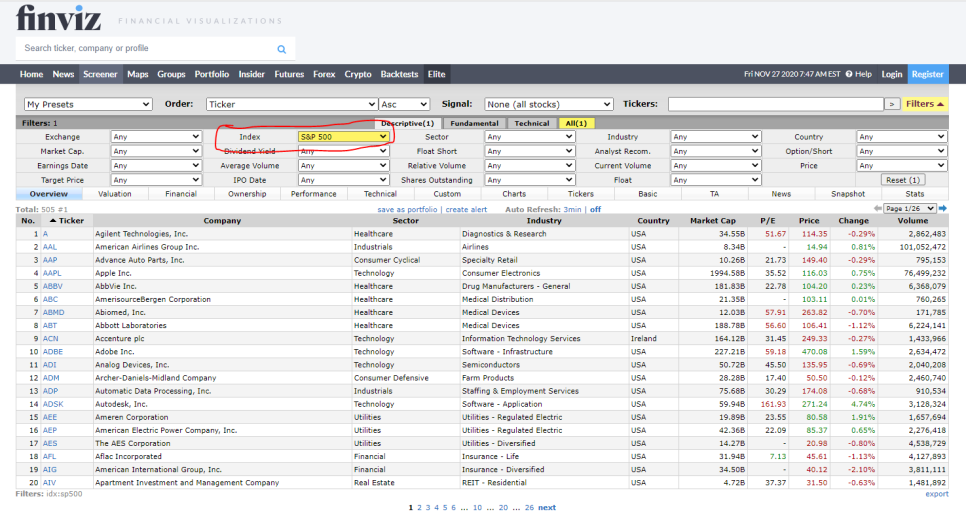Open the Float filter dropdown
The image size is (966, 518).
(x=716, y=180)
